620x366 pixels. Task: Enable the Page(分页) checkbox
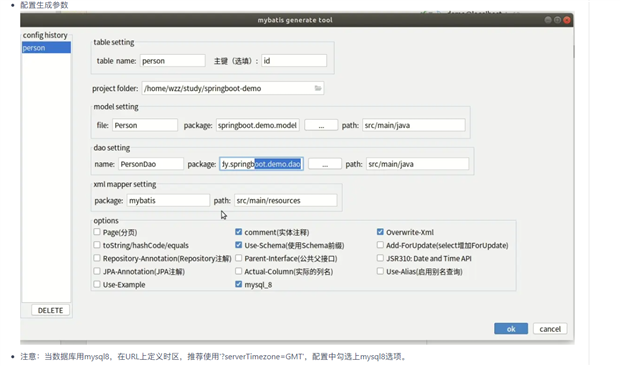coord(97,232)
